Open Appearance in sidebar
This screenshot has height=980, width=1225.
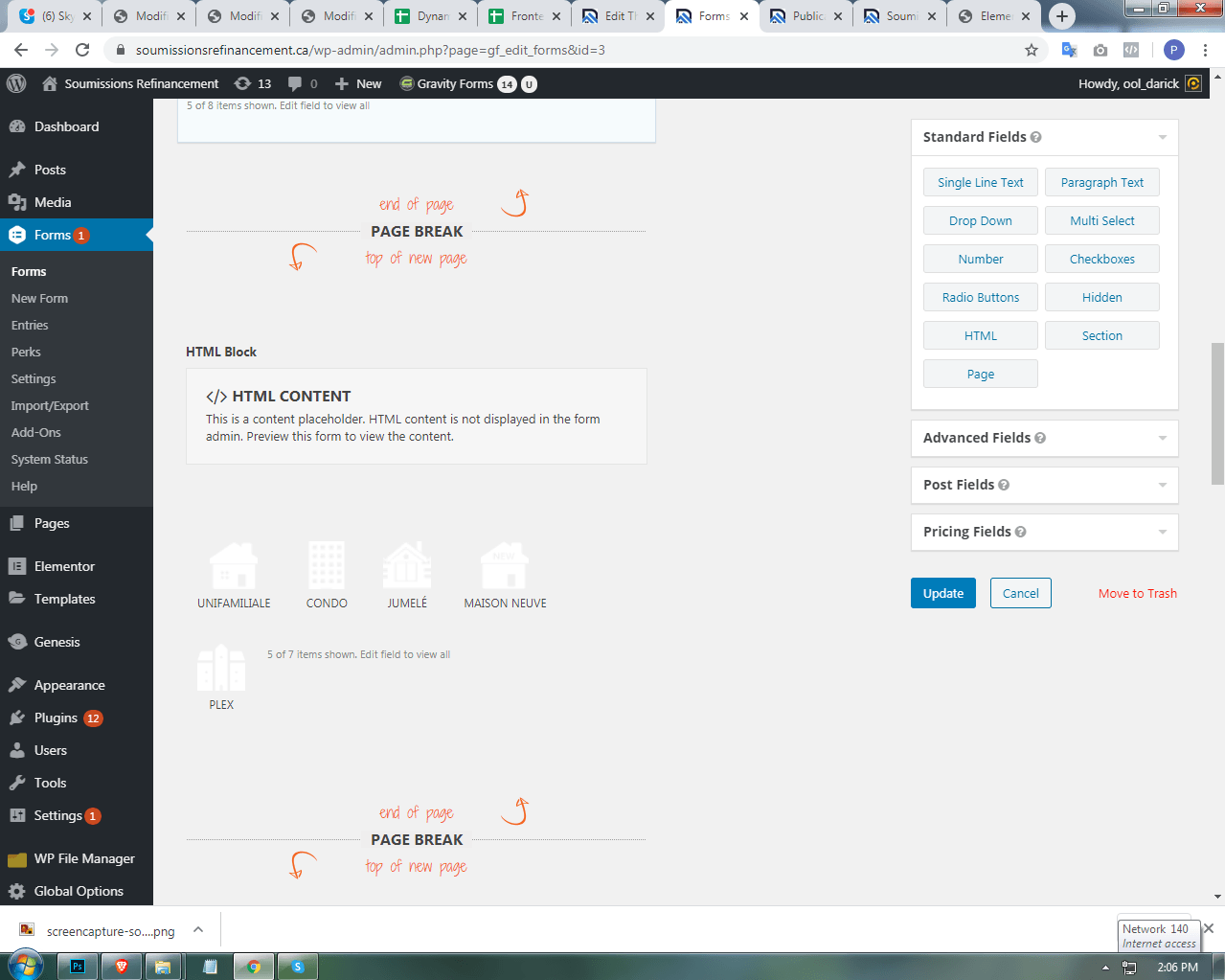77,685
